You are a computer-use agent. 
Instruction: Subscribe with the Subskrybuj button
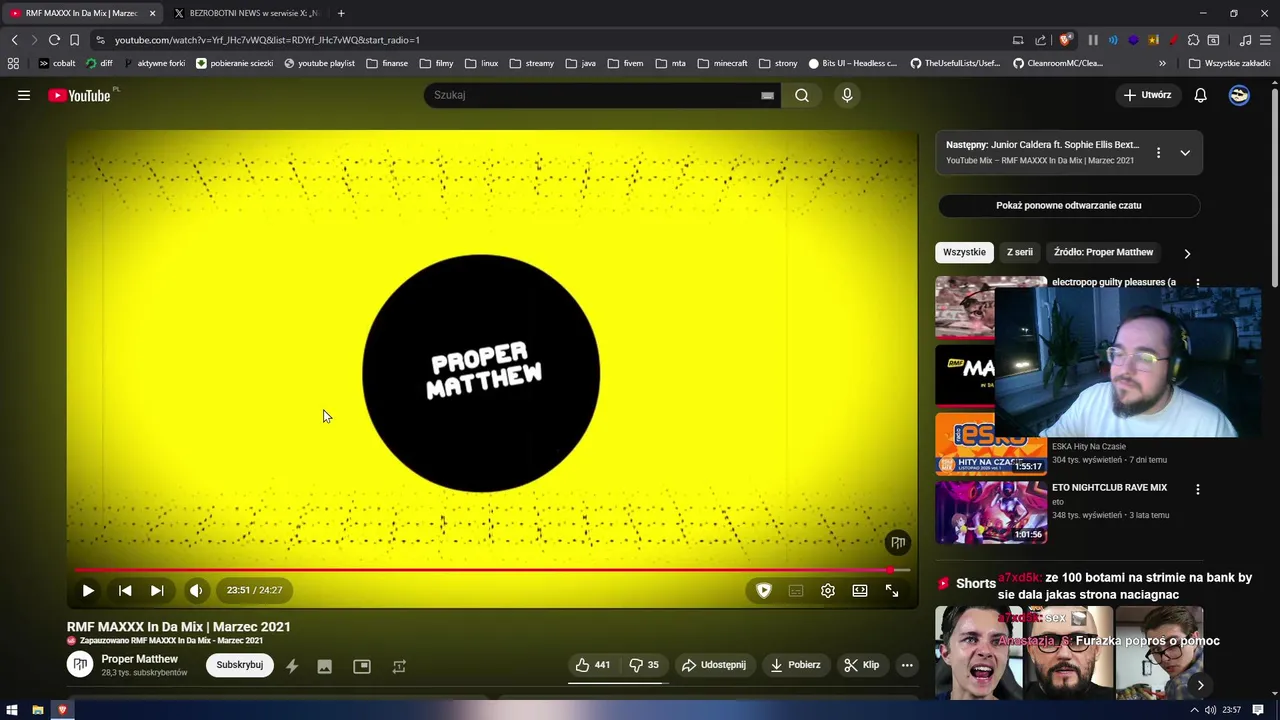[240, 665]
